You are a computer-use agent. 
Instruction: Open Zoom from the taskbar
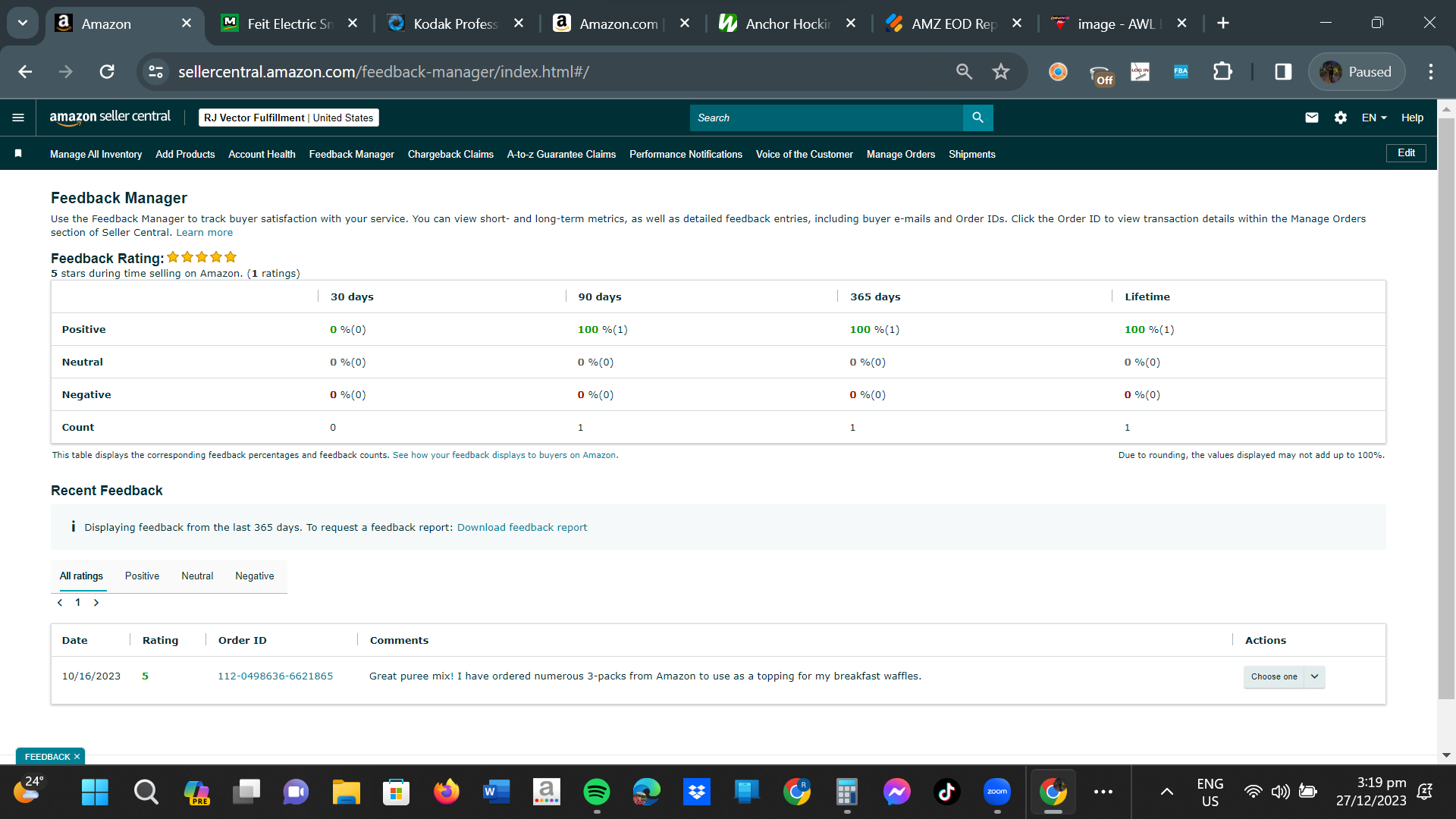[x=997, y=792]
